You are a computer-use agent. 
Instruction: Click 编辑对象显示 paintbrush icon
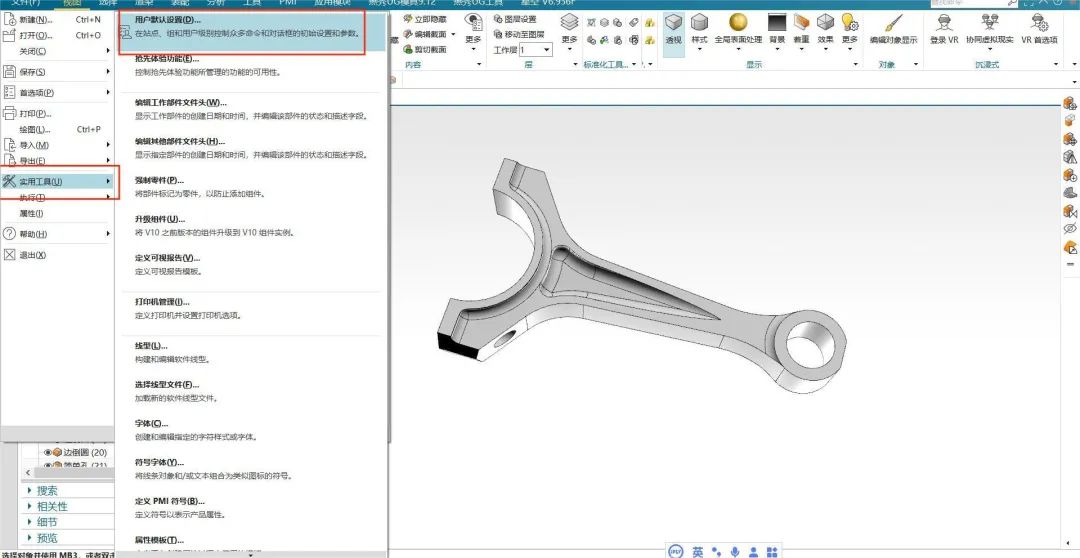893,22
